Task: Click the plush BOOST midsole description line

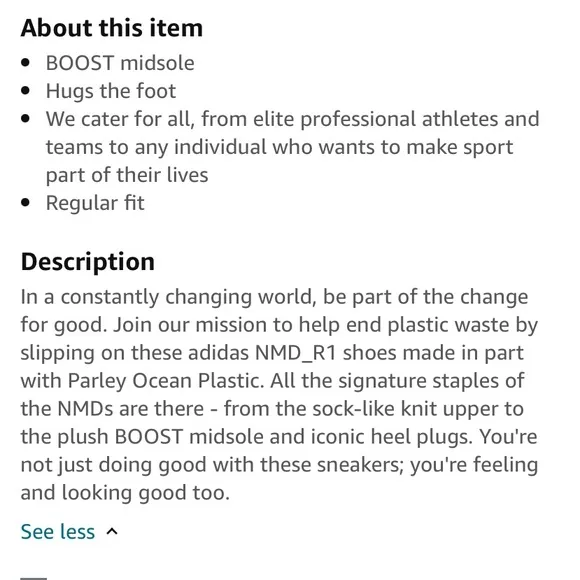Action: 279,437
